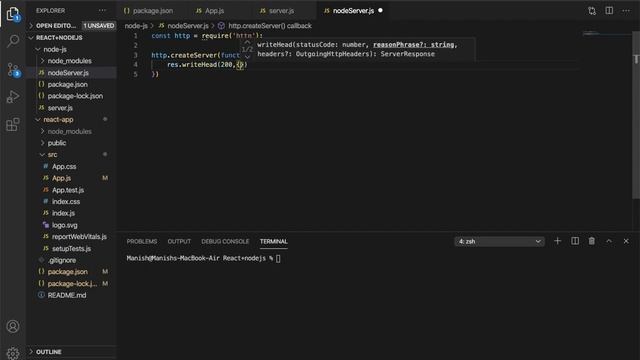This screenshot has height=360, width=640.
Task: Split the editor to the right
Action: [609, 11]
